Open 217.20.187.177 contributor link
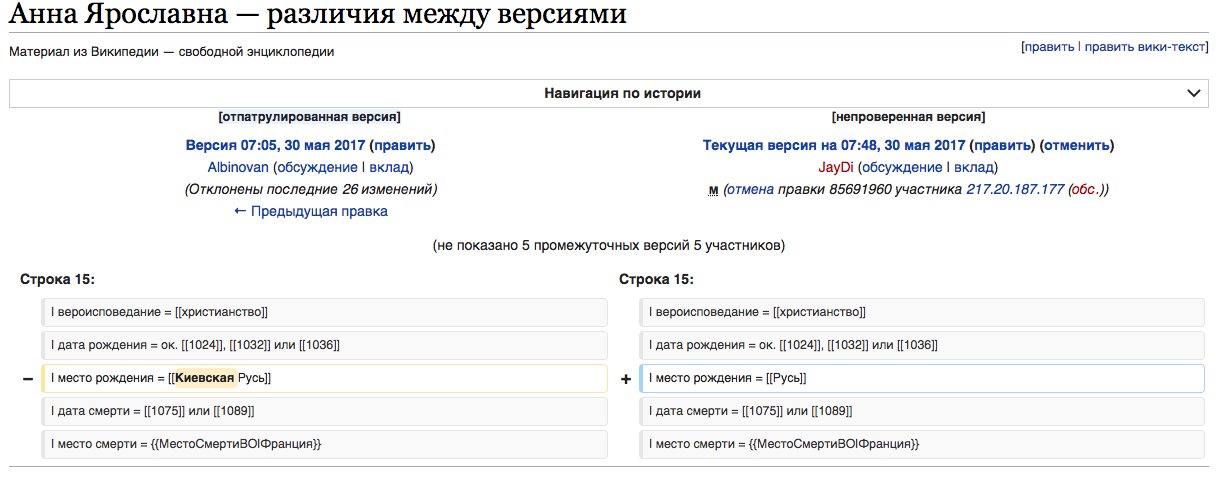The height and width of the screenshot is (479, 1222). pyautogui.click(x=1014, y=189)
